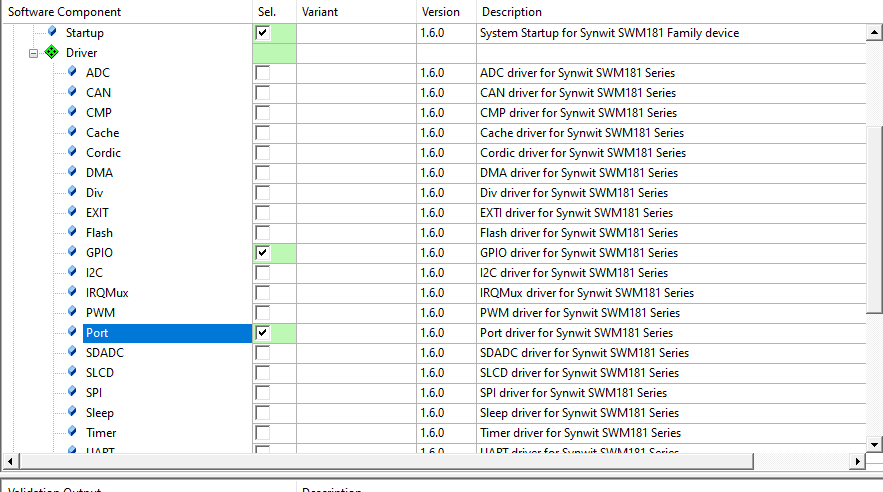The width and height of the screenshot is (883, 492).
Task: Enable the DMA driver checkbox
Action: [x=263, y=173]
